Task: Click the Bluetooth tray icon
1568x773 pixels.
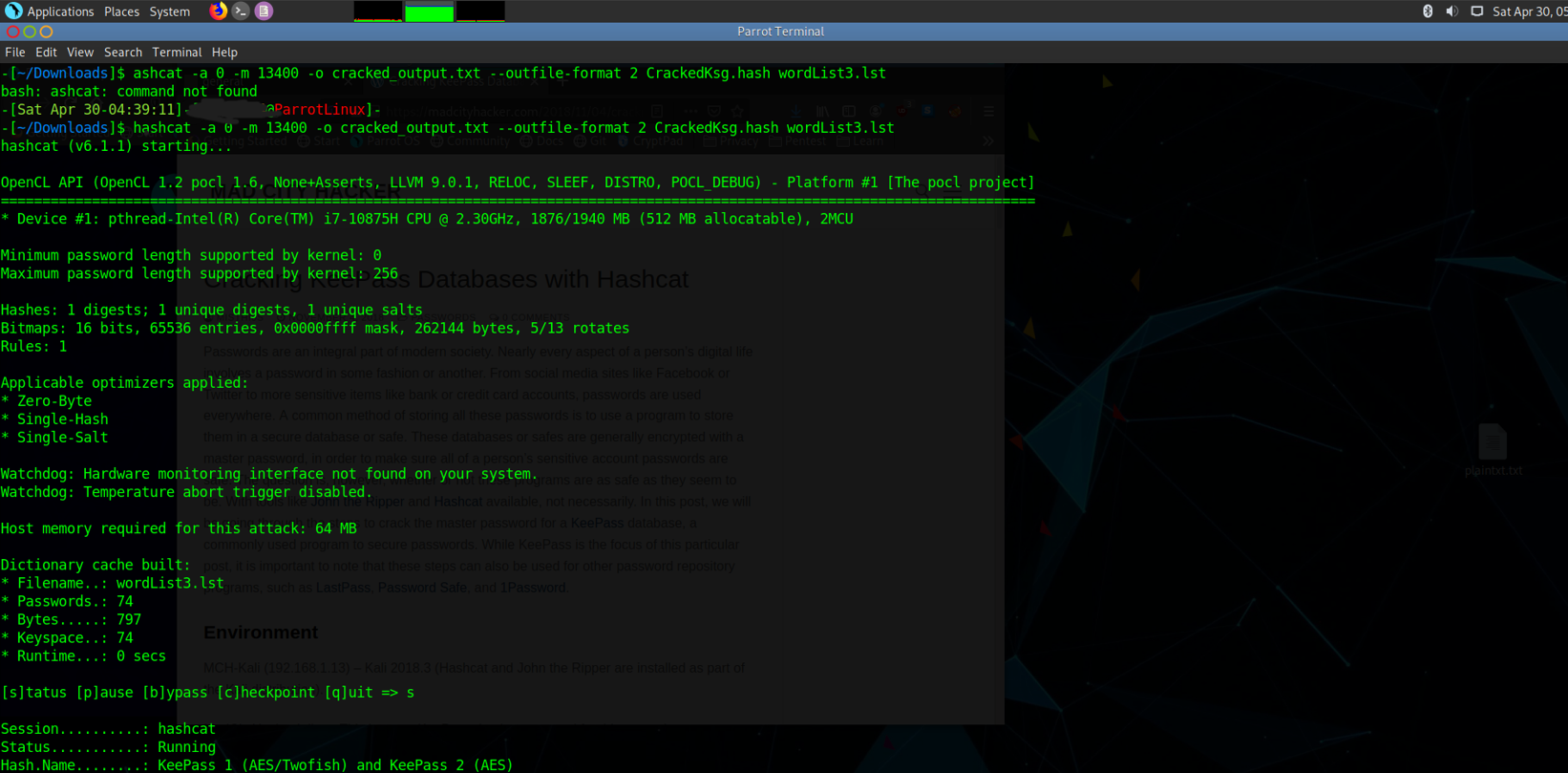Action: click(x=1428, y=11)
